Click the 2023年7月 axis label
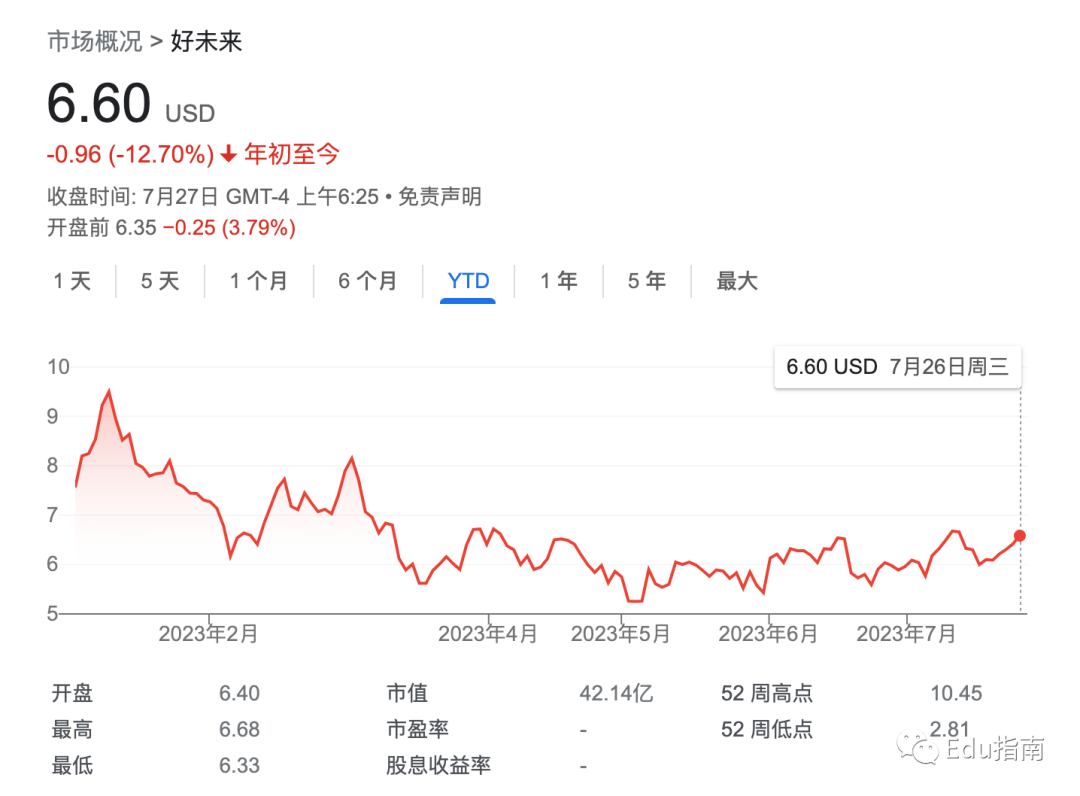1080x796 pixels. (x=906, y=633)
